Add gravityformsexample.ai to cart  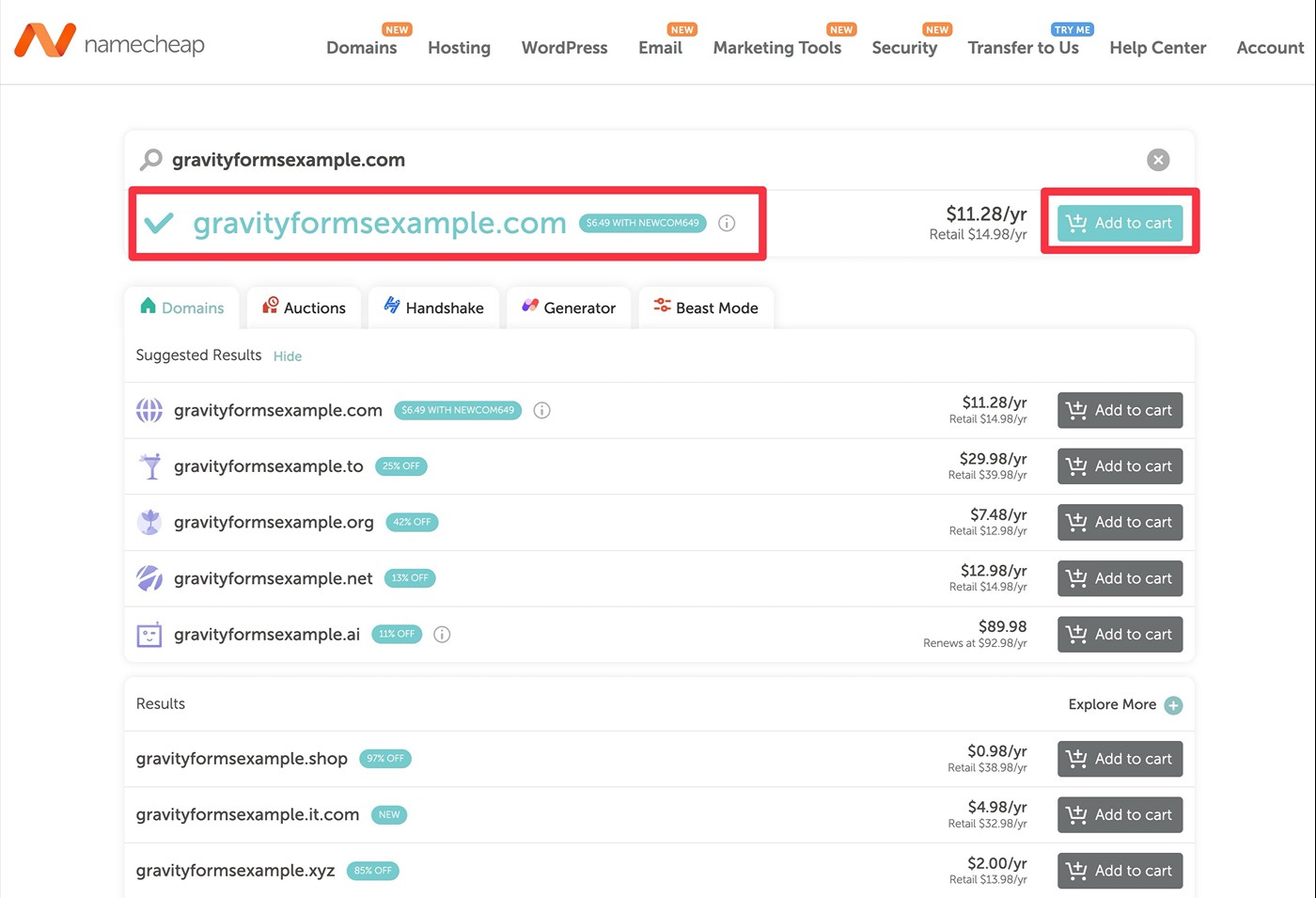(x=1120, y=634)
